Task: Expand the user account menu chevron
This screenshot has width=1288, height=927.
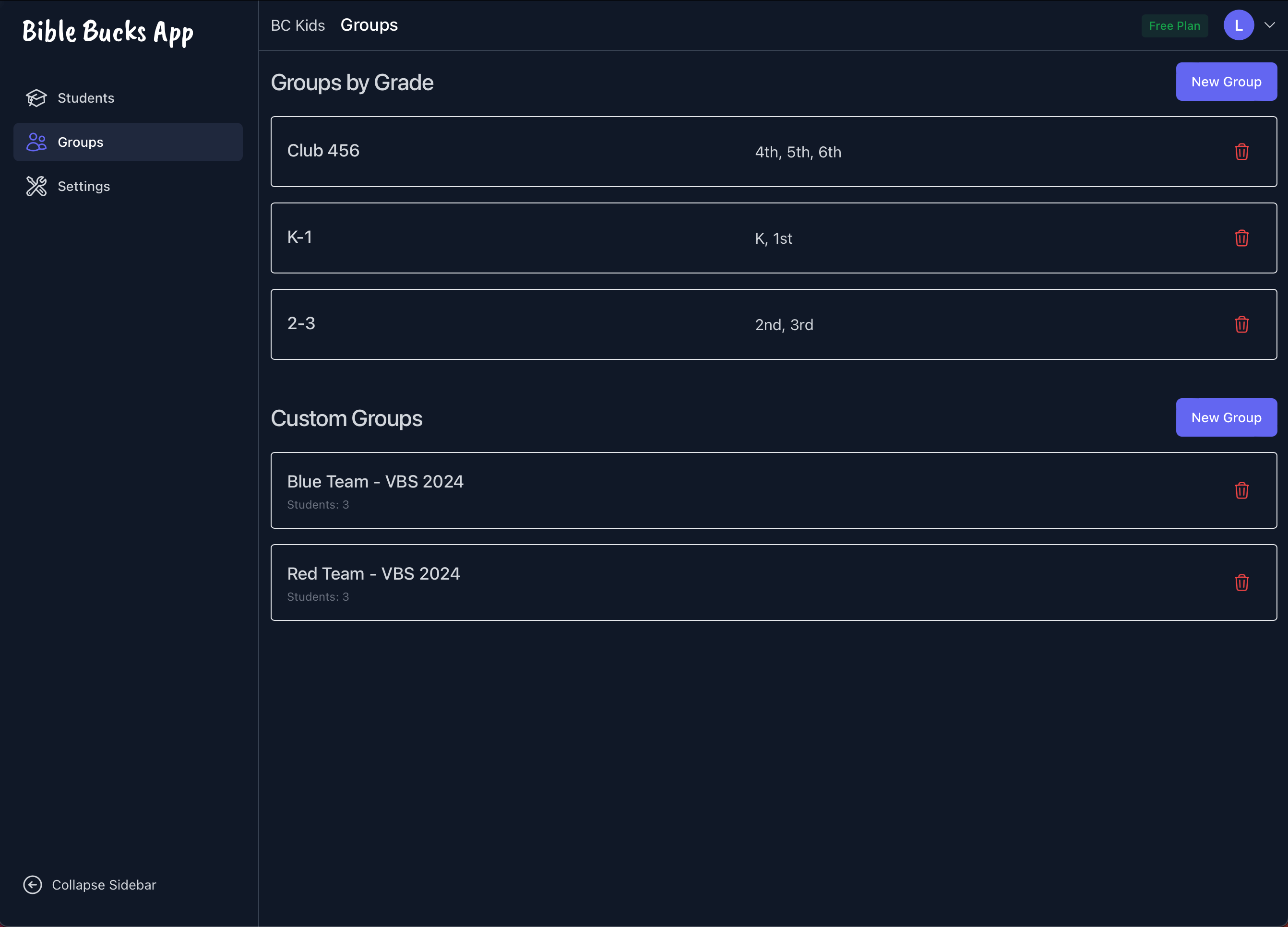Action: click(x=1269, y=25)
